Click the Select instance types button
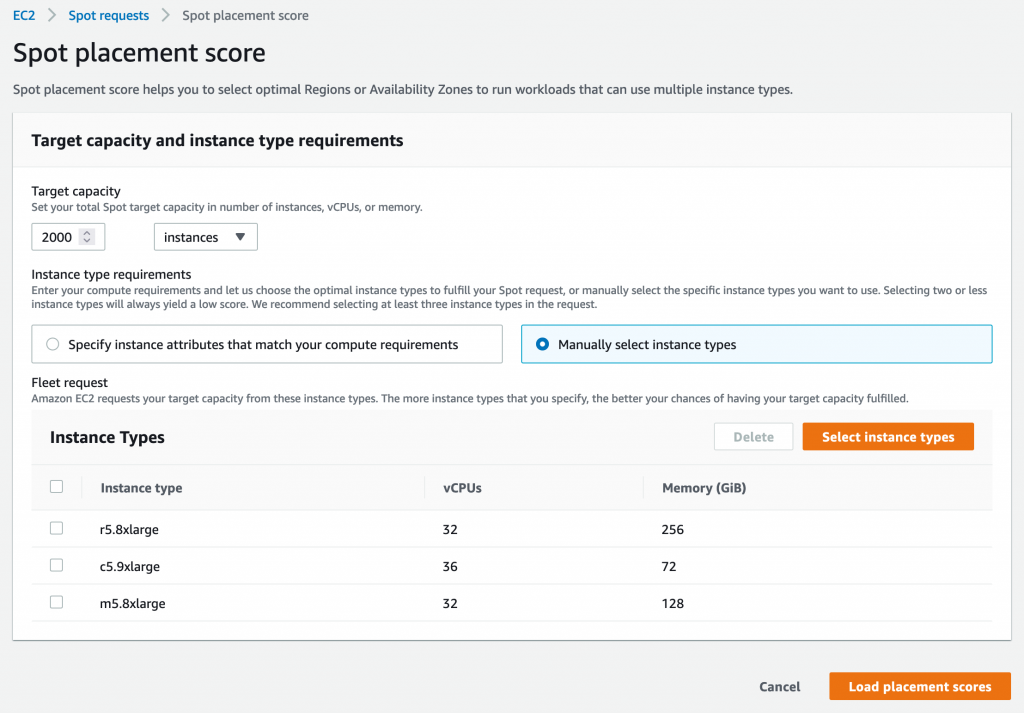Image resolution: width=1024 pixels, height=713 pixels. pos(887,436)
